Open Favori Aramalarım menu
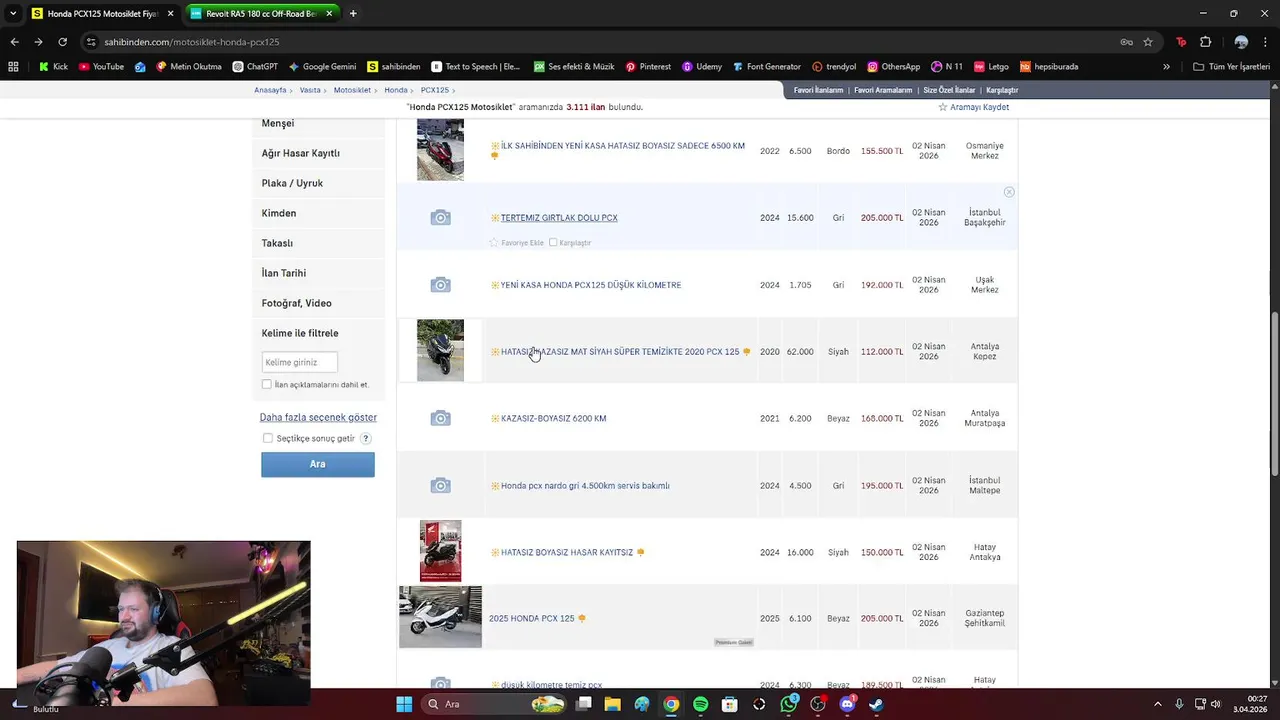 [x=883, y=90]
